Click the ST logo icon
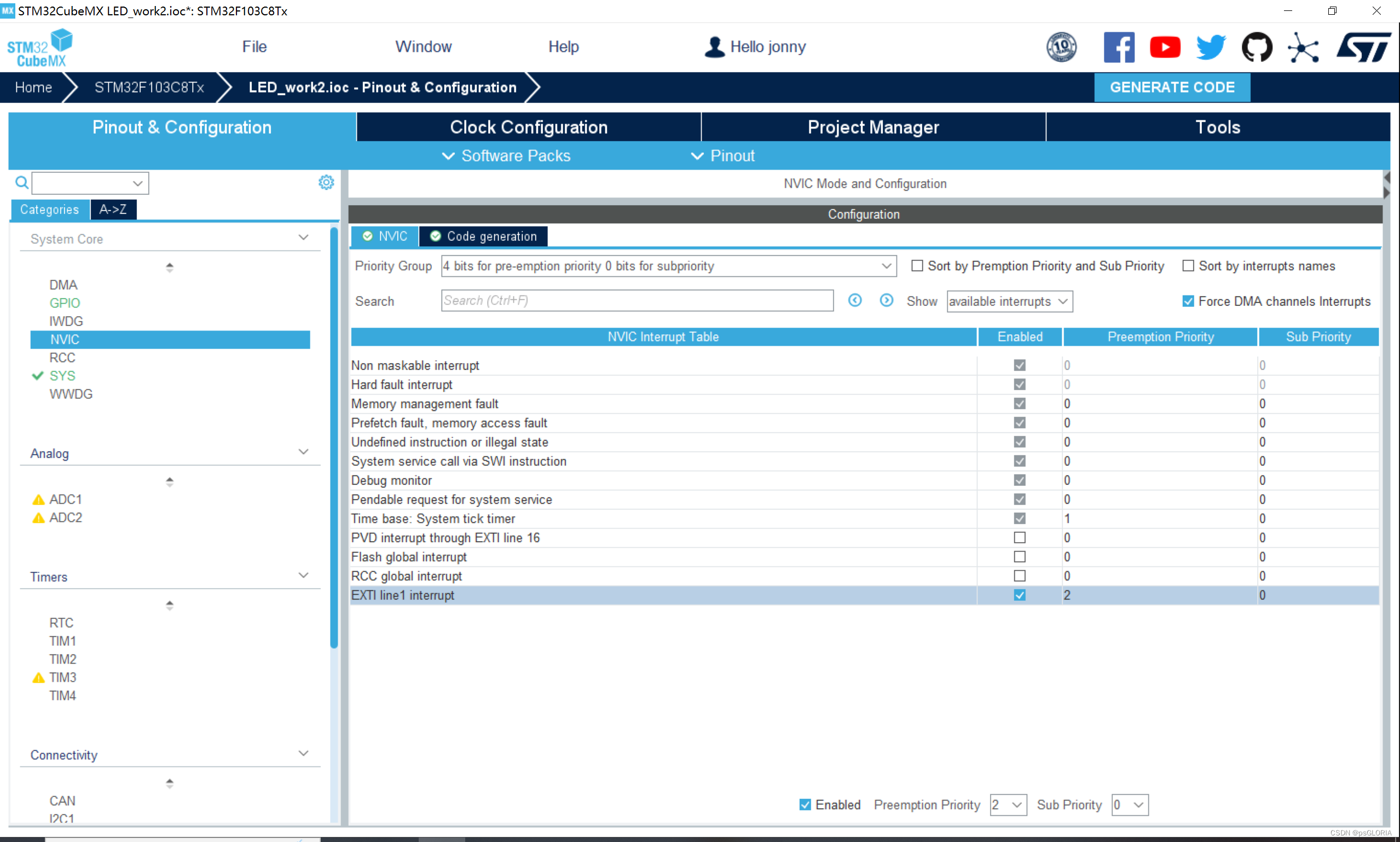Viewport: 1400px width, 842px height. [1363, 47]
